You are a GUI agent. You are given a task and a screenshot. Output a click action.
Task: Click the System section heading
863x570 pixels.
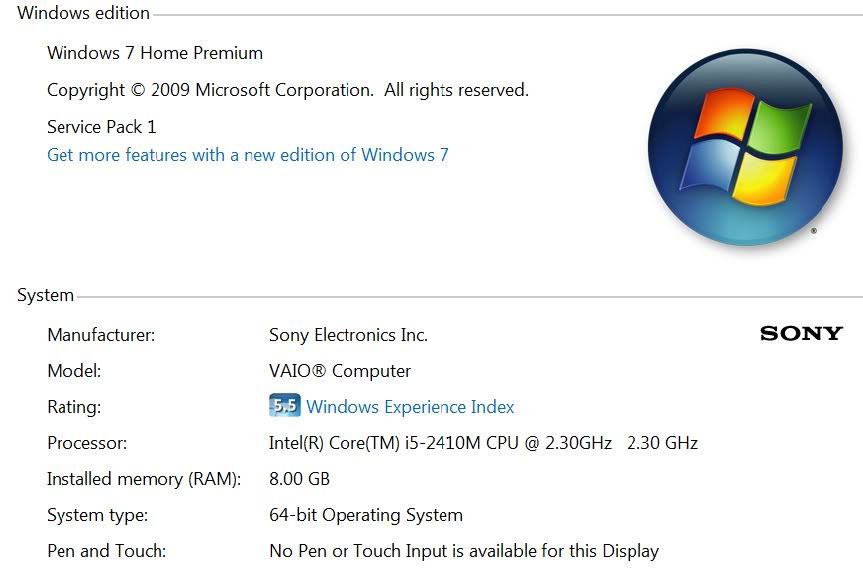(x=45, y=295)
